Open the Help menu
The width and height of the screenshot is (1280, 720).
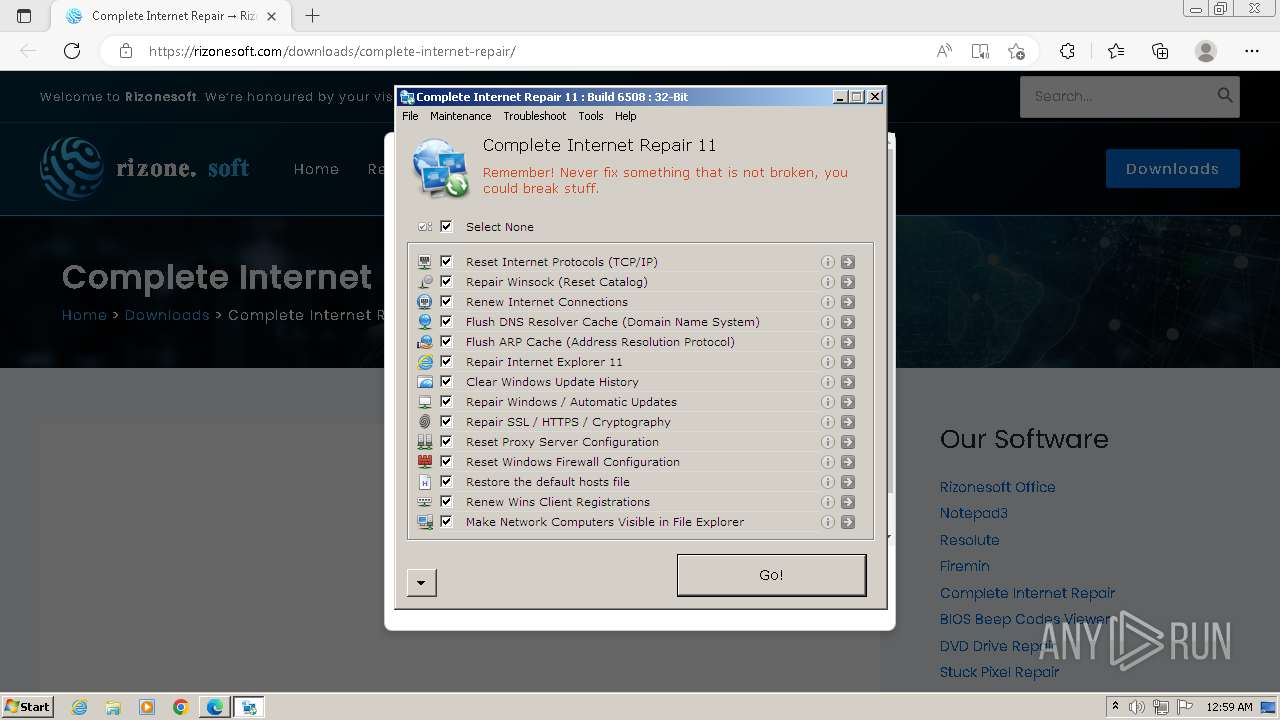626,116
